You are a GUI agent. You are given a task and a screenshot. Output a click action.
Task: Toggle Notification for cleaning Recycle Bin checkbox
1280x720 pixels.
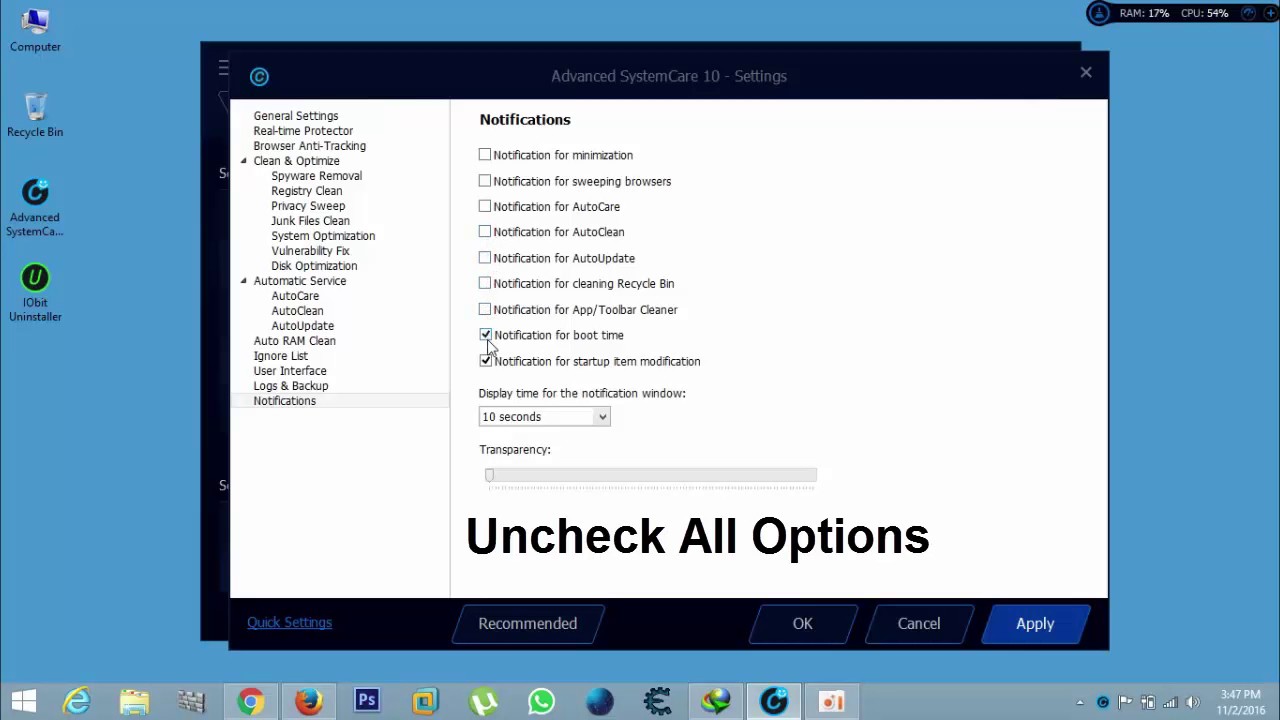click(485, 283)
